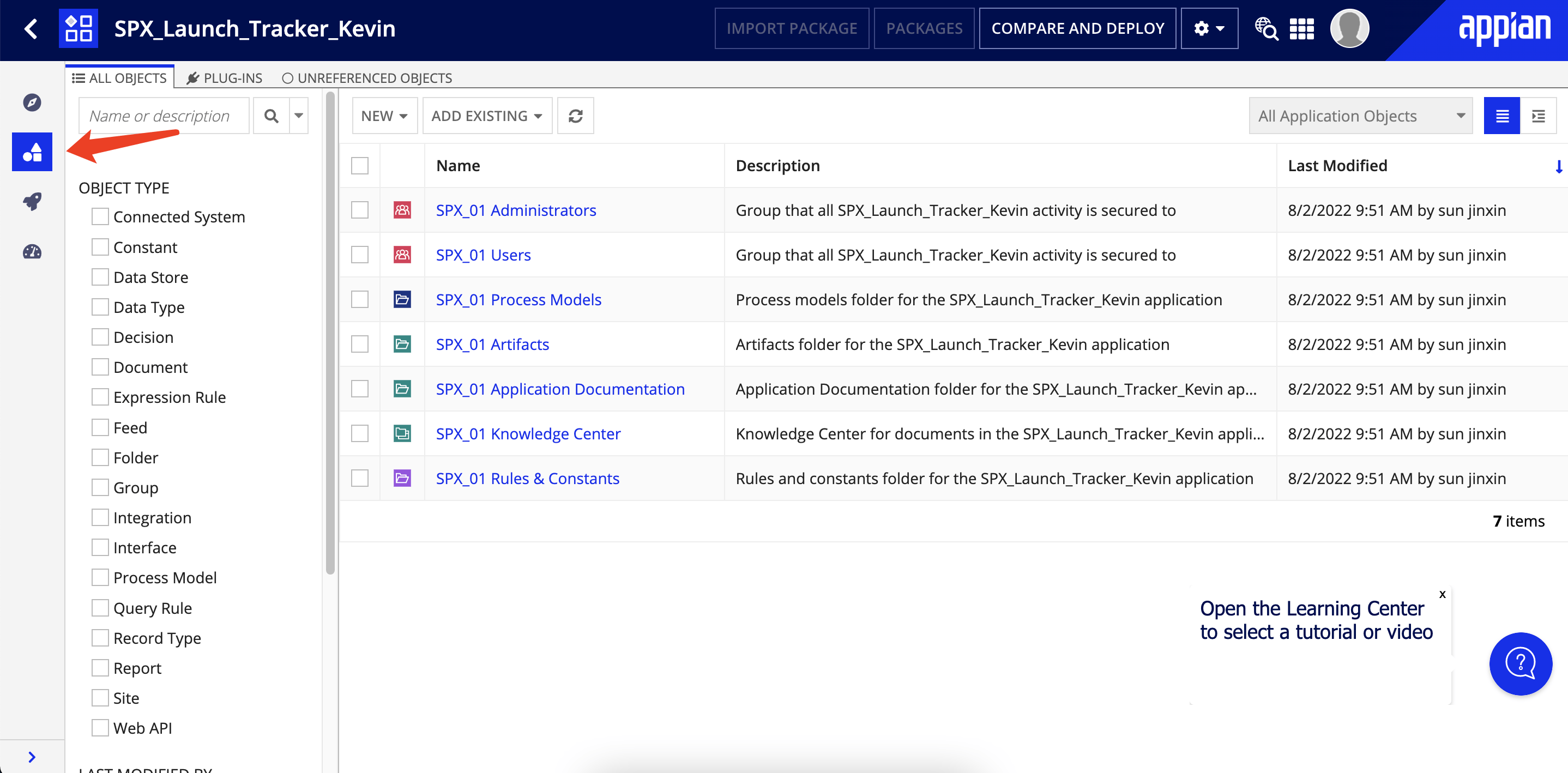Open the Monitor gauge icon in sidebar
Image resolution: width=1568 pixels, height=773 pixels.
click(x=32, y=251)
